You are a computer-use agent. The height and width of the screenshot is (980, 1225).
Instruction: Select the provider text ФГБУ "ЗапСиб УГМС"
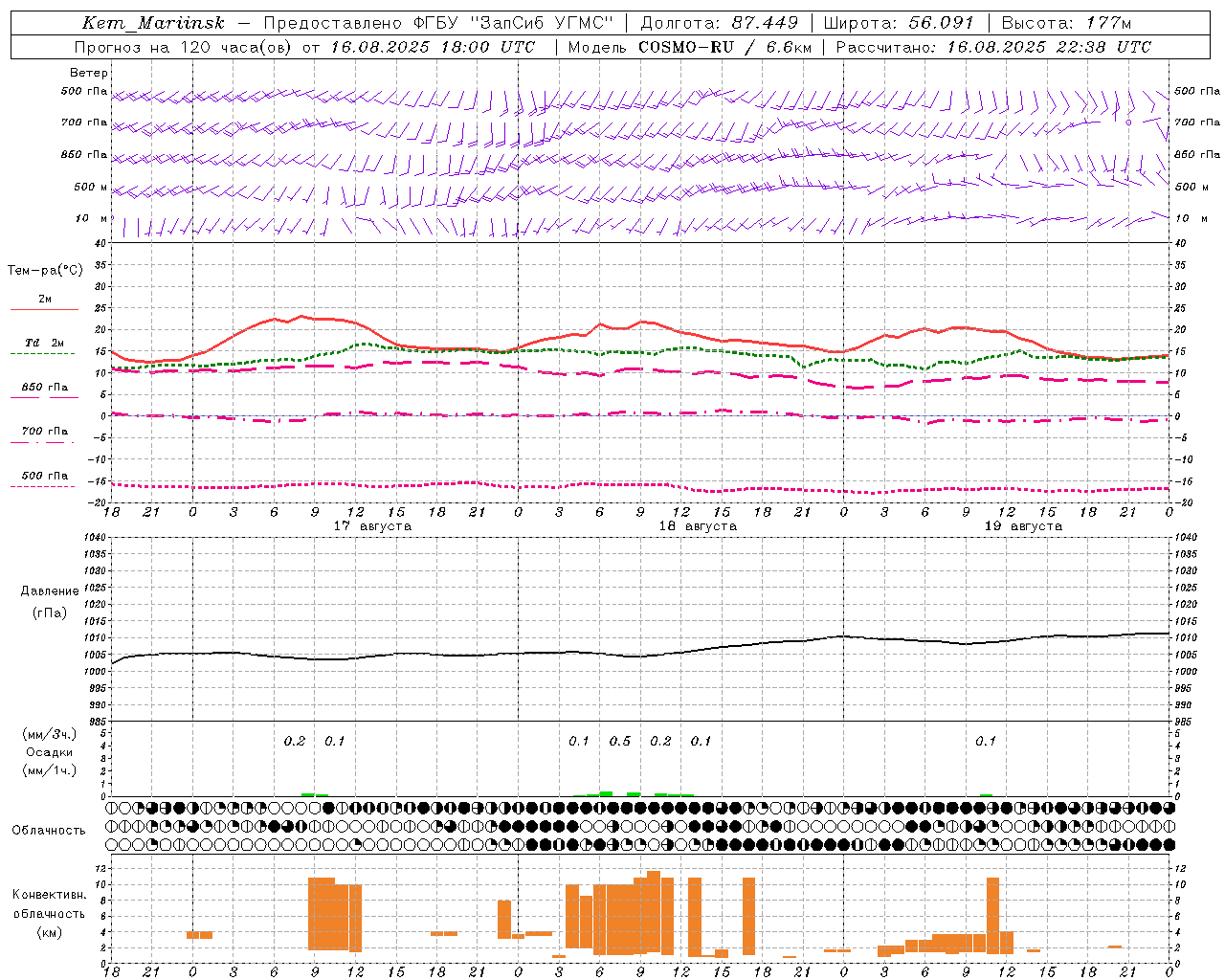click(x=512, y=23)
